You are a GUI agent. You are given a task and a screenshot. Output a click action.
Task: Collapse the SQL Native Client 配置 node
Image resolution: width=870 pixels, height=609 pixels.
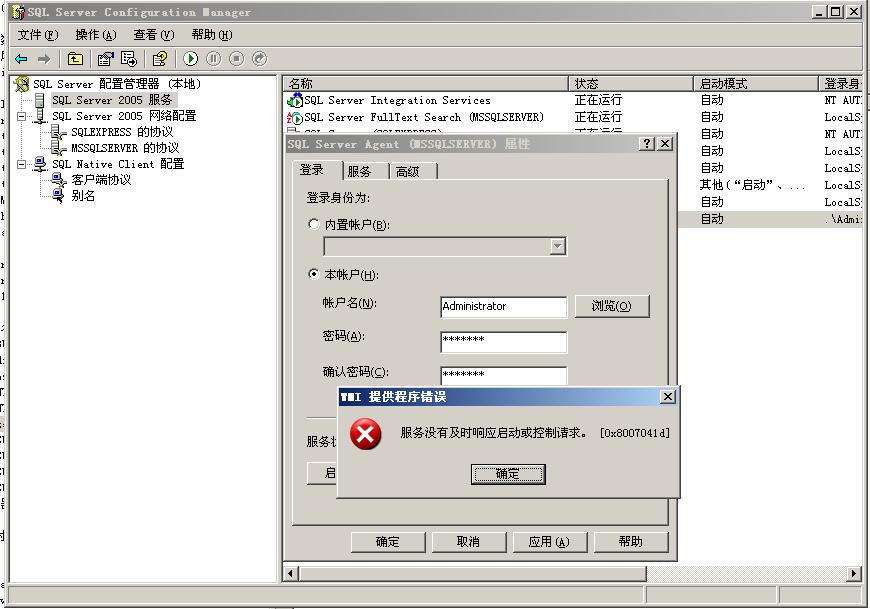[x=22, y=164]
